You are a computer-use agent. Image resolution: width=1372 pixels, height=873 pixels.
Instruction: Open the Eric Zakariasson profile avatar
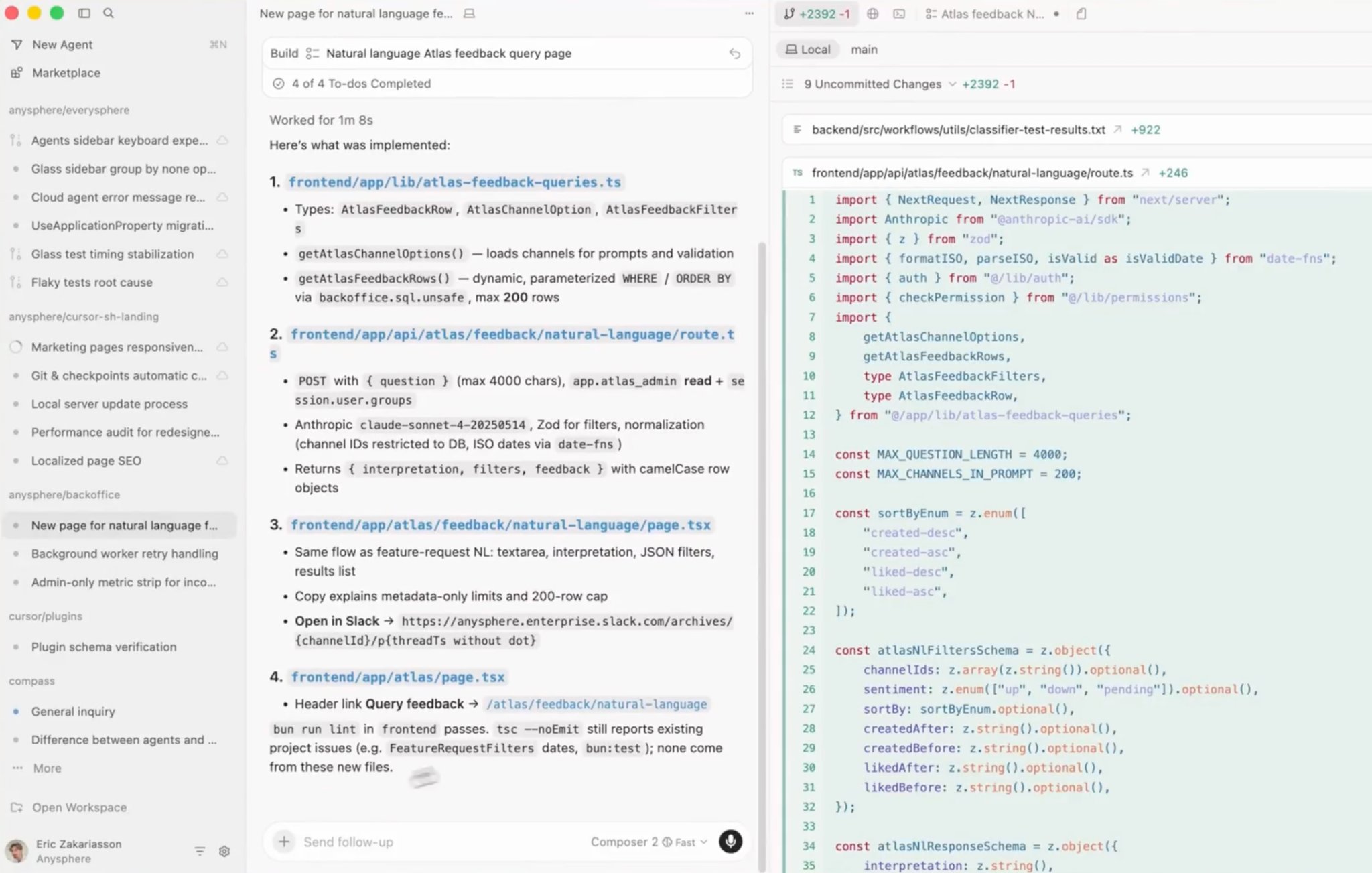coord(17,851)
